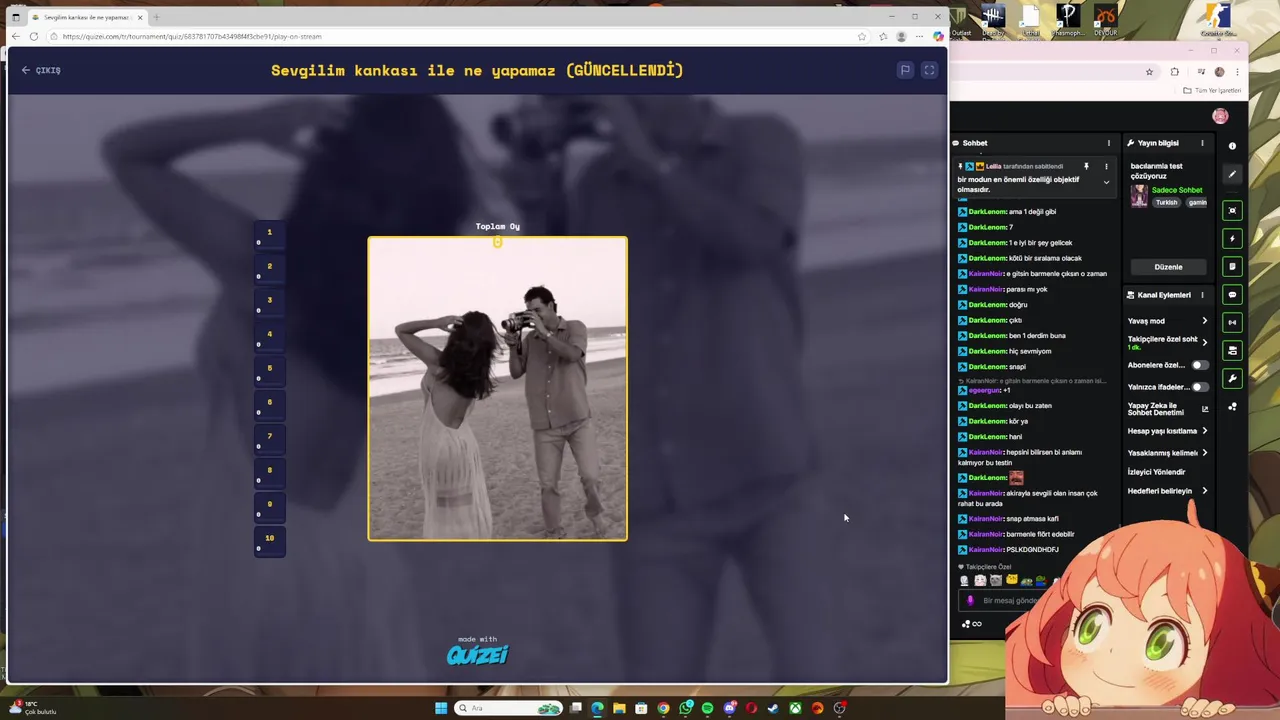Click the beach couple photo card

pos(497,388)
